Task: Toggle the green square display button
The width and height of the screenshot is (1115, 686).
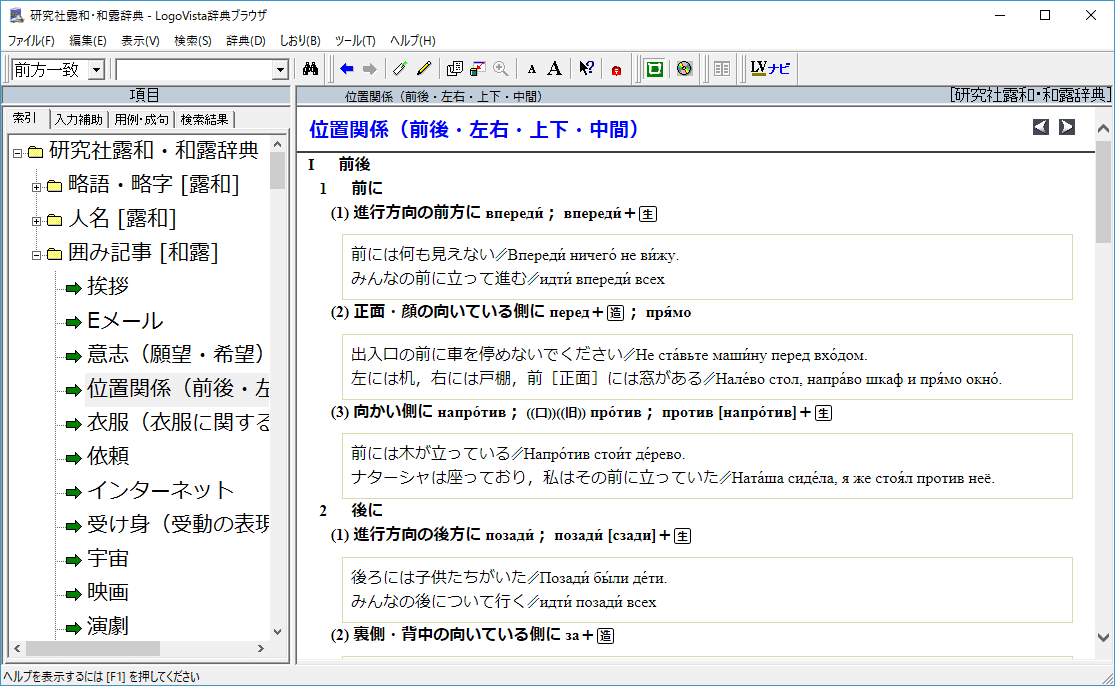Action: [655, 69]
